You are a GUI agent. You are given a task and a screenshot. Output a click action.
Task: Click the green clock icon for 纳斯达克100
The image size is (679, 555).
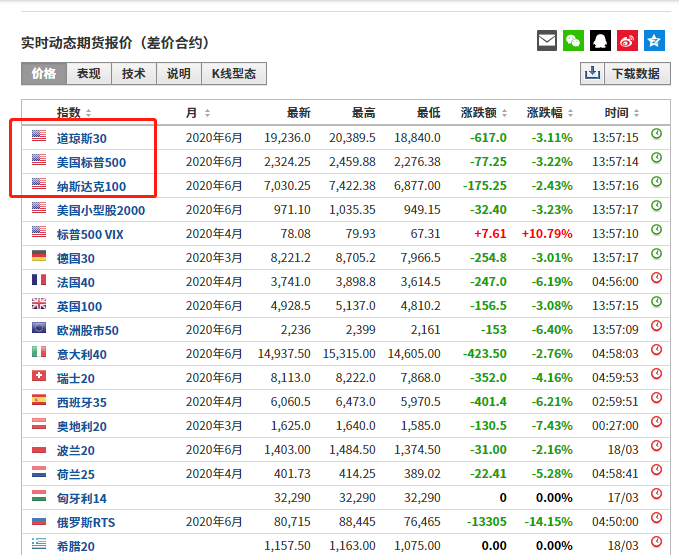(656, 182)
